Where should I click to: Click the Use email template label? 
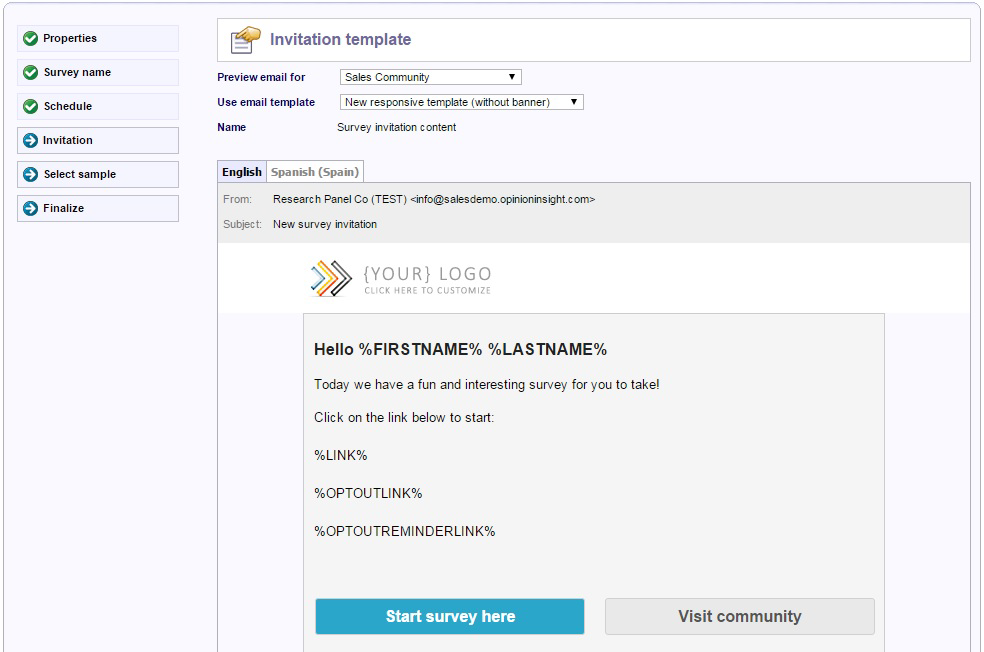[266, 102]
